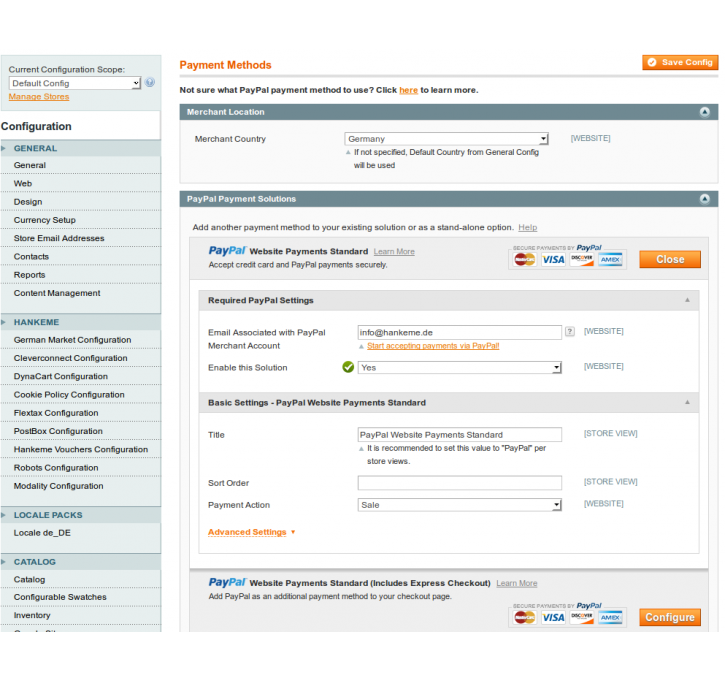Open General configuration tab
The height and width of the screenshot is (680, 725).
point(80,165)
